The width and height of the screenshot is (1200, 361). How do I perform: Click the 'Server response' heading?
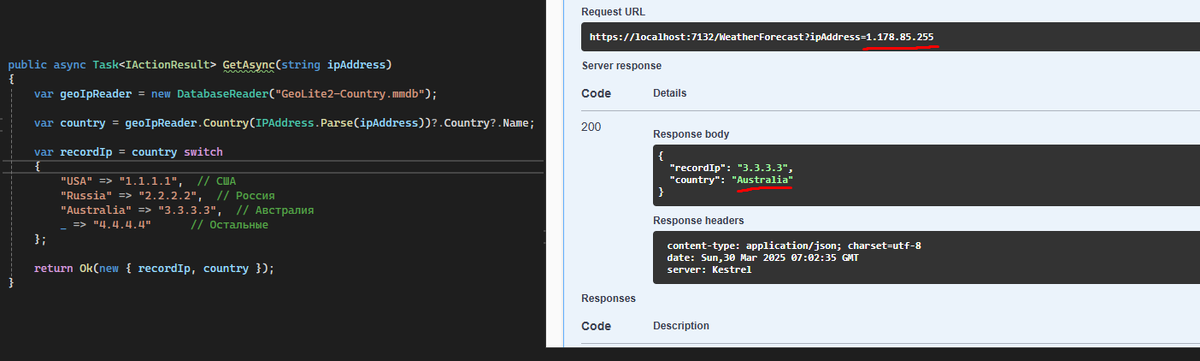pos(621,66)
